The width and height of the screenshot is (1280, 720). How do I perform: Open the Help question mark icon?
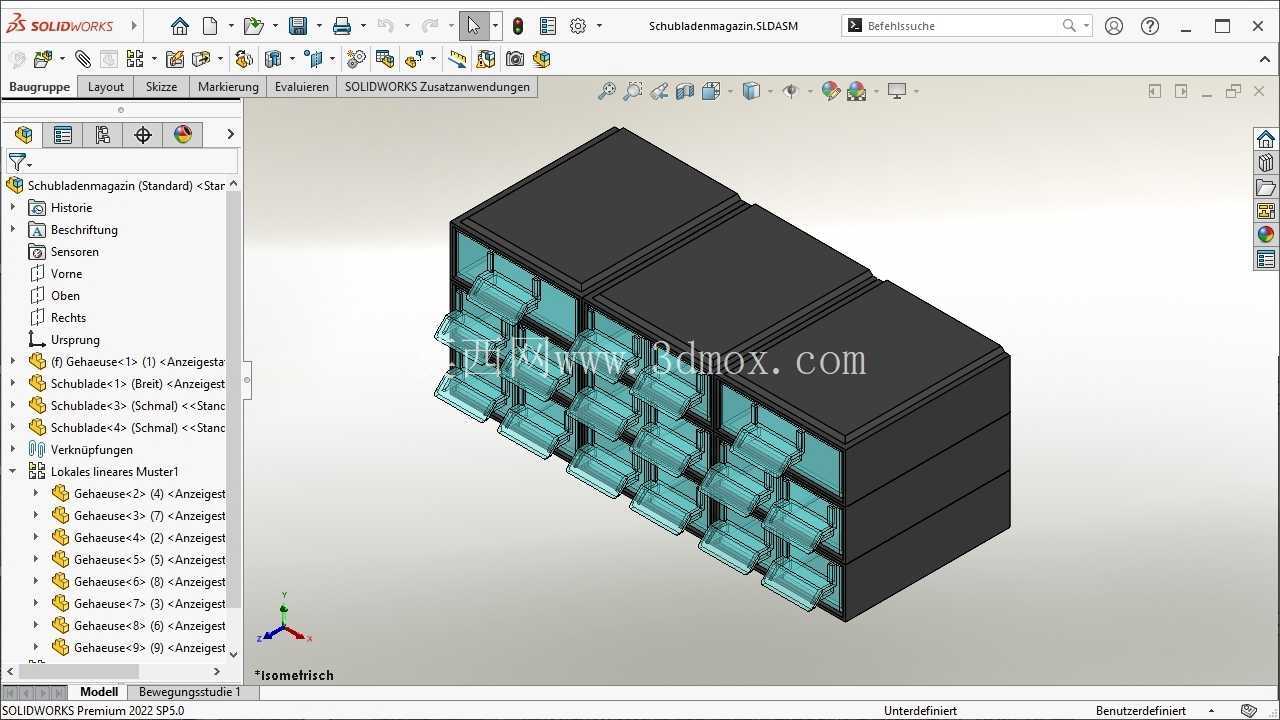tap(1150, 26)
